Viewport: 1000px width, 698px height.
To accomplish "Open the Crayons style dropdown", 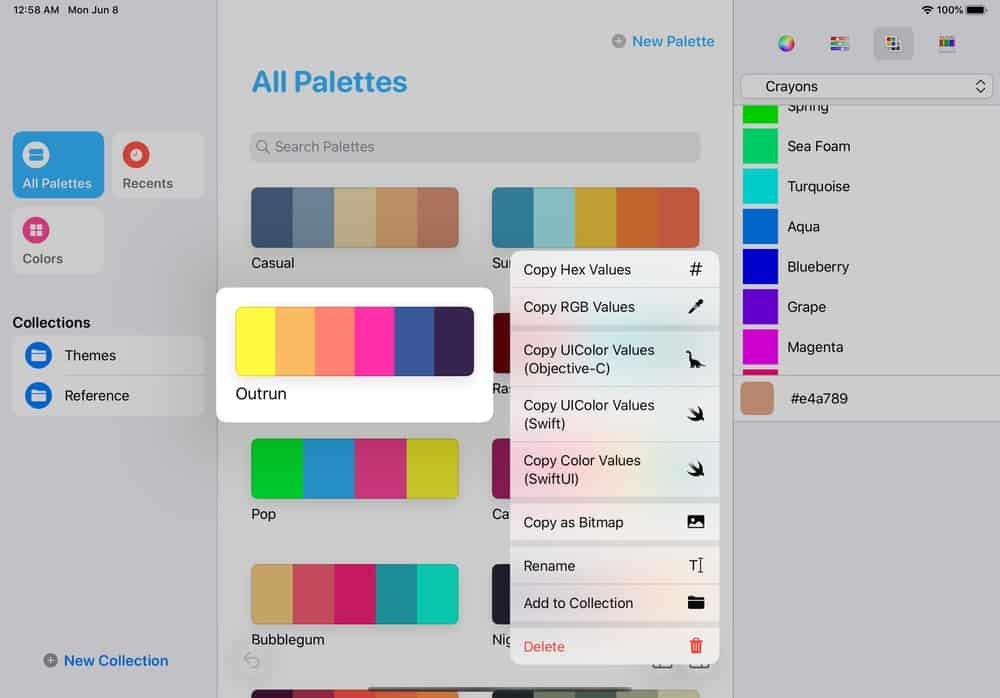I will (x=866, y=87).
